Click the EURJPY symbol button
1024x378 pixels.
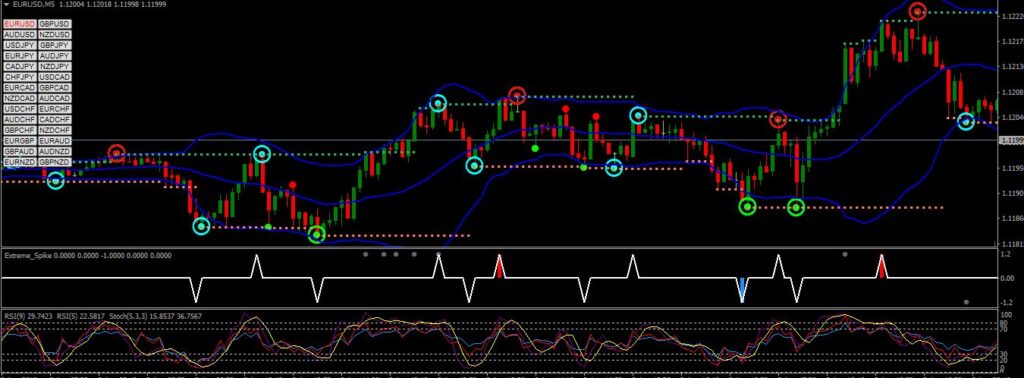point(20,56)
